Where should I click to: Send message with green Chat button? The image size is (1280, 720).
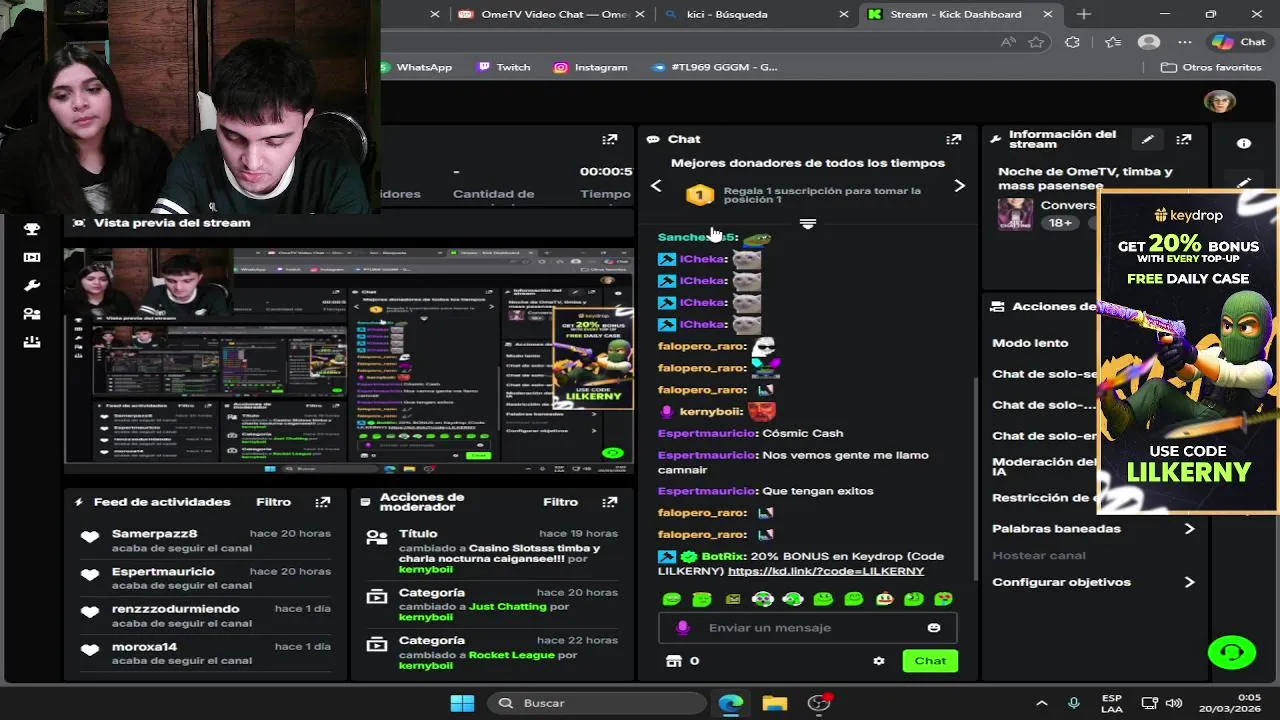930,661
